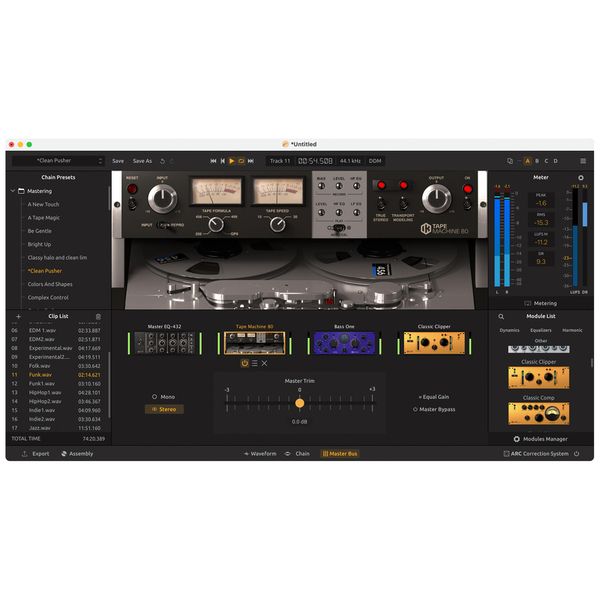Select snapshot D
The image size is (600, 600).
pos(555,161)
